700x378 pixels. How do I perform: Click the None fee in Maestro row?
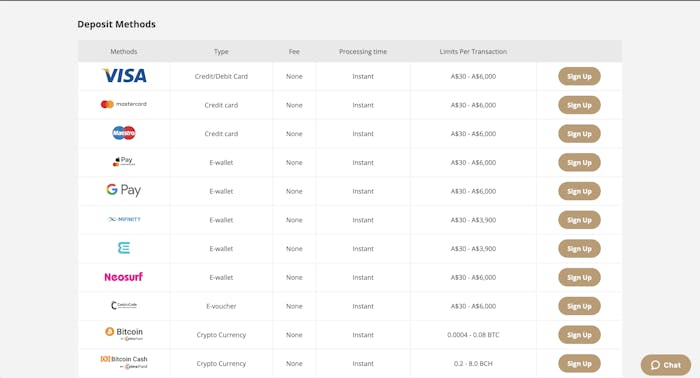click(294, 133)
